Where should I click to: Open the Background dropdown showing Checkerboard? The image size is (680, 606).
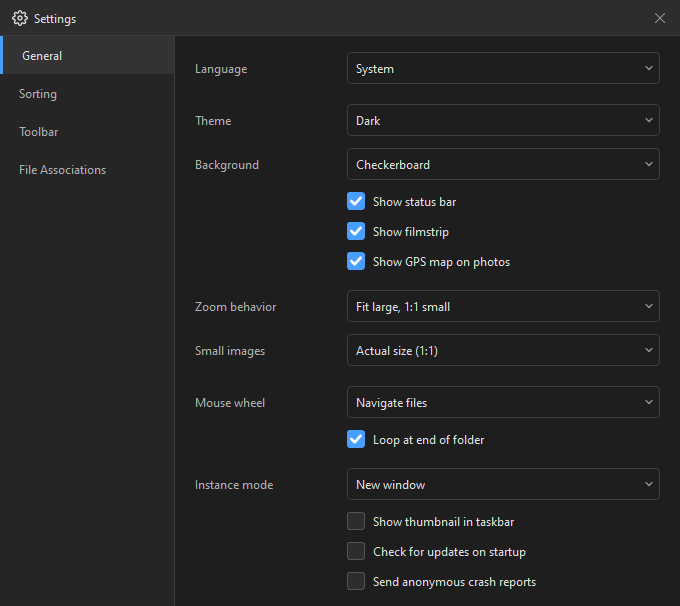coord(503,164)
